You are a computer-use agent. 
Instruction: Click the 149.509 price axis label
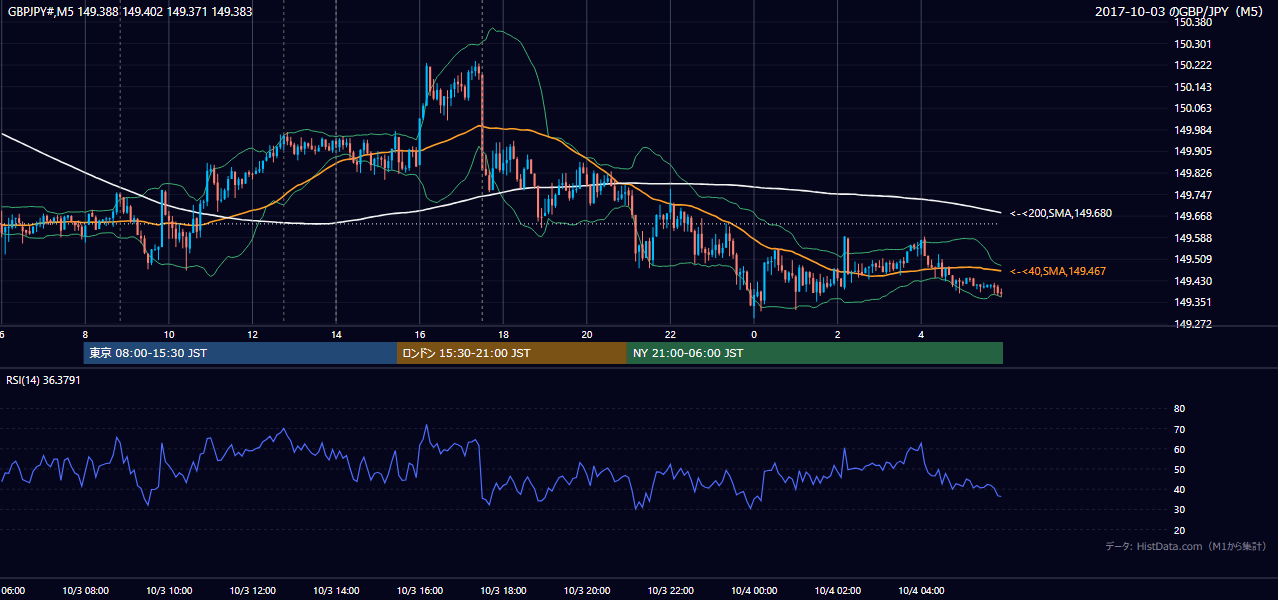[x=1193, y=259]
